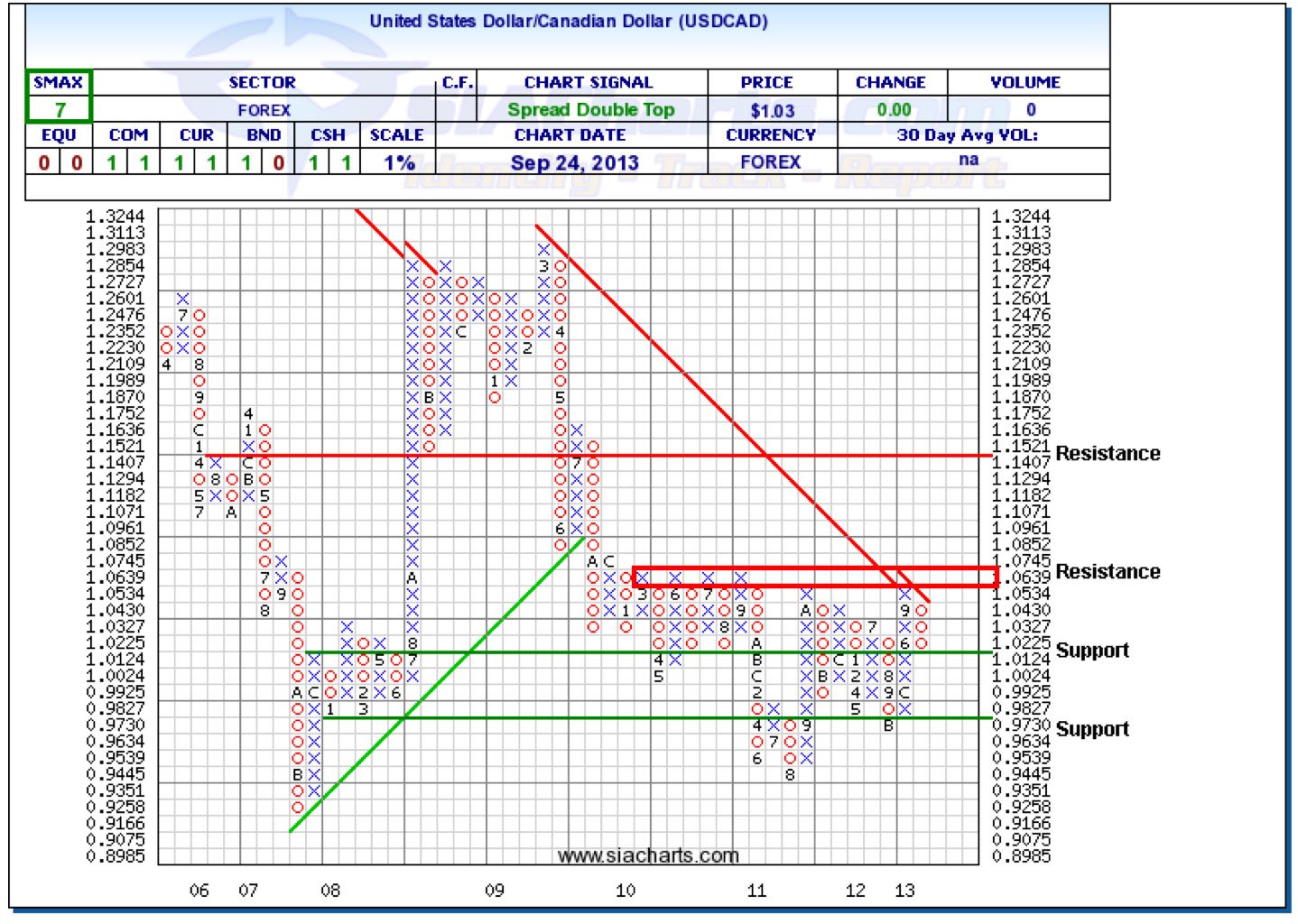Open the www.siacharts.com watermark link

pos(647,855)
